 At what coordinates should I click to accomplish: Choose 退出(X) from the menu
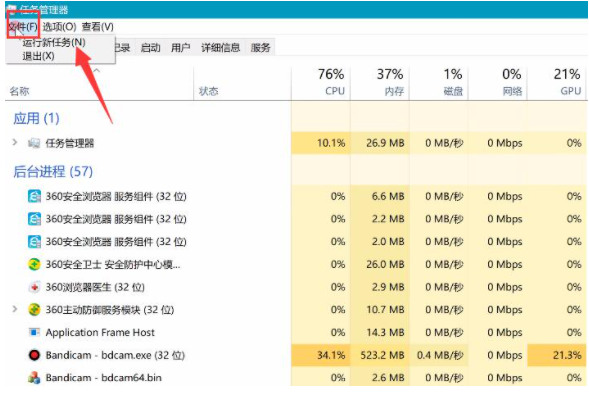click(x=38, y=56)
